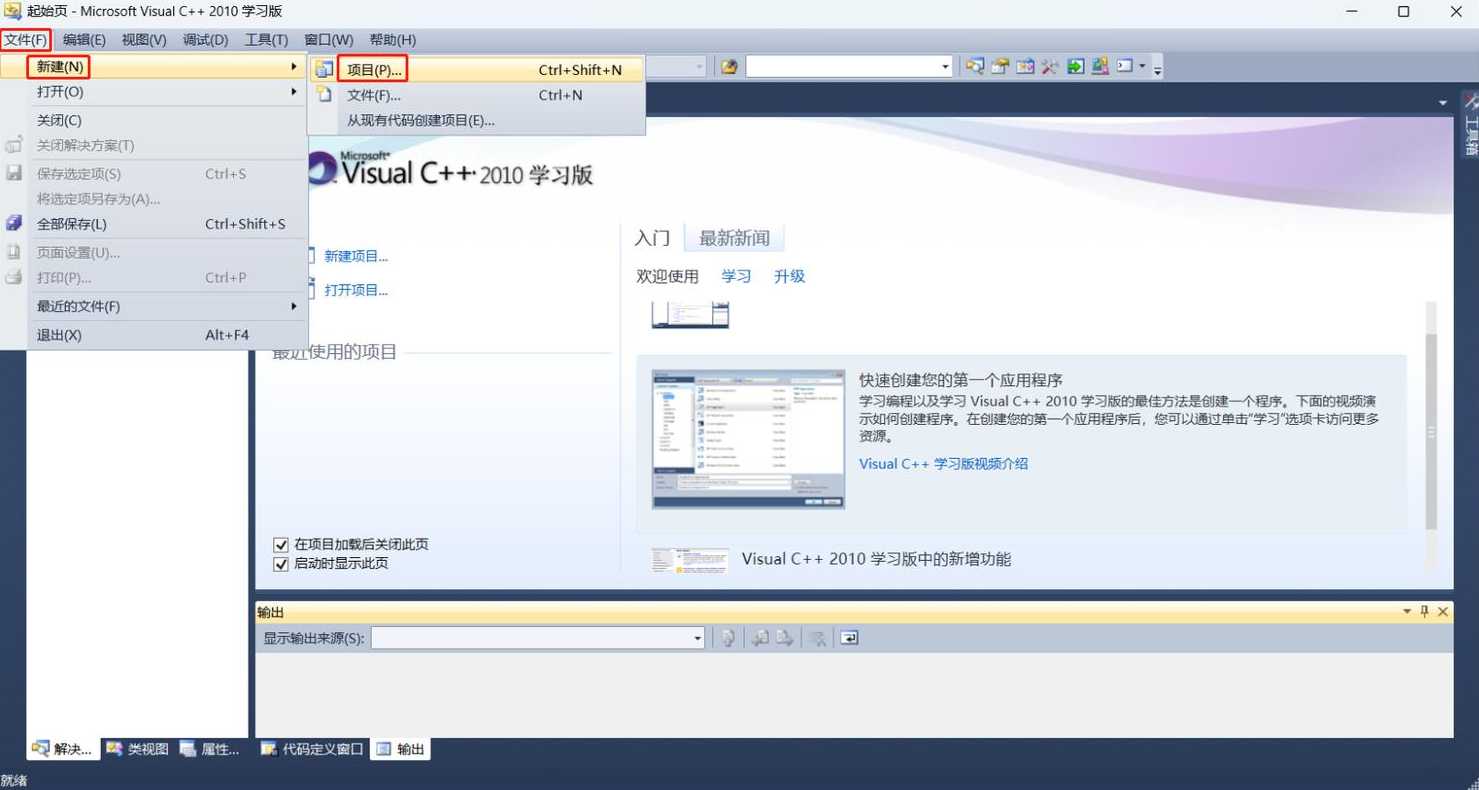1479x790 pixels.
Task: Click the find combo box input field
Action: click(842, 67)
